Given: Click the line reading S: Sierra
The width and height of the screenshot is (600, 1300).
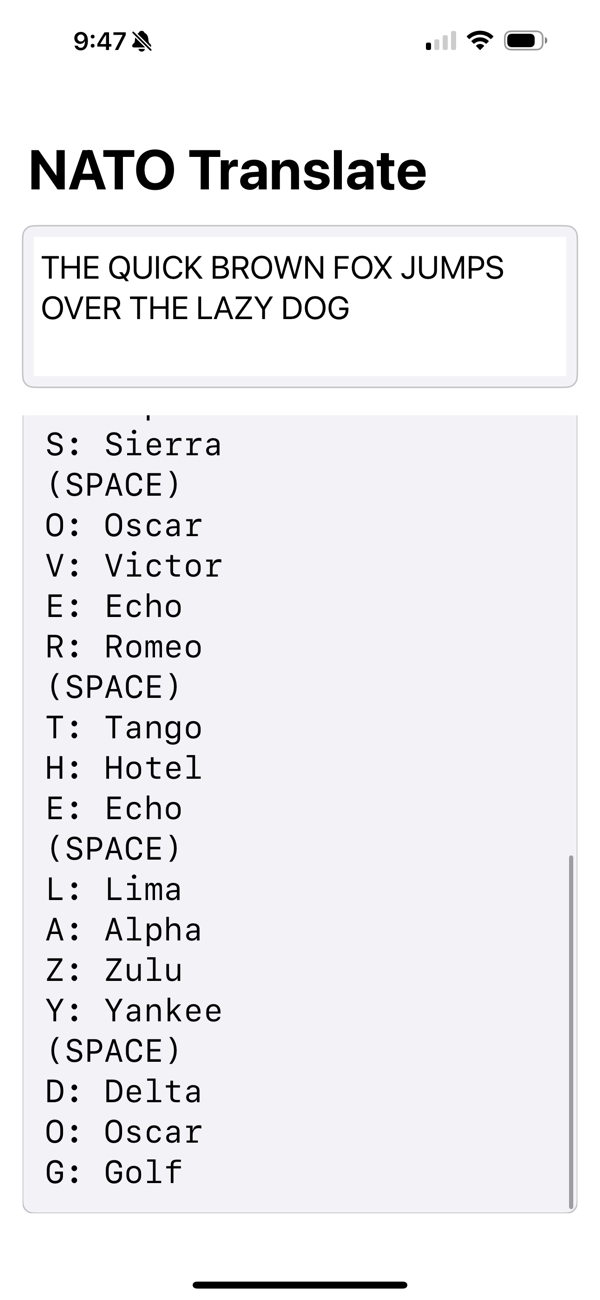Looking at the screenshot, I should (130, 444).
